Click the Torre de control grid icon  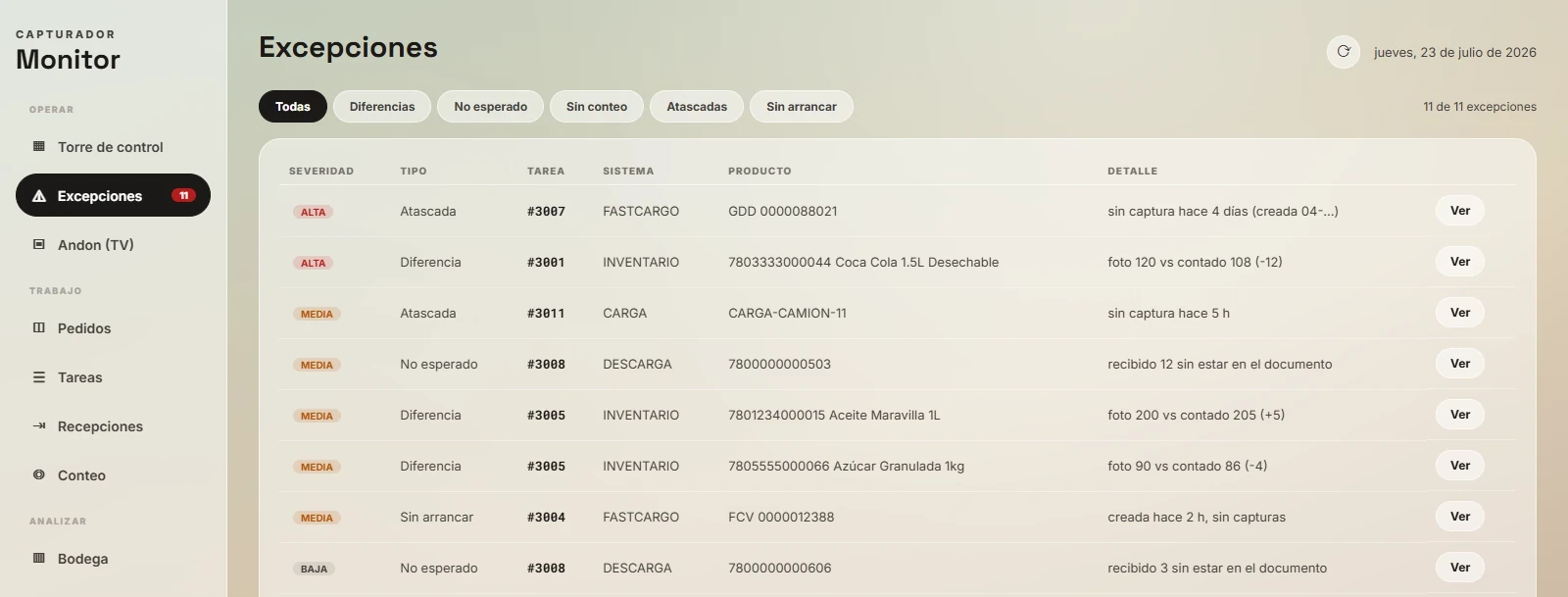click(39, 147)
